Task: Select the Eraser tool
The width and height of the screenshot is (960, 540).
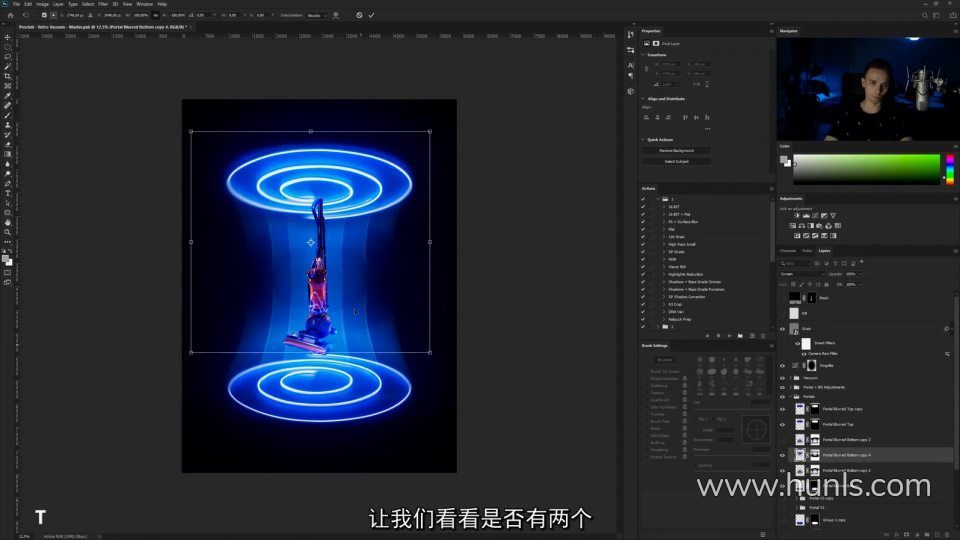Action: click(x=7, y=144)
